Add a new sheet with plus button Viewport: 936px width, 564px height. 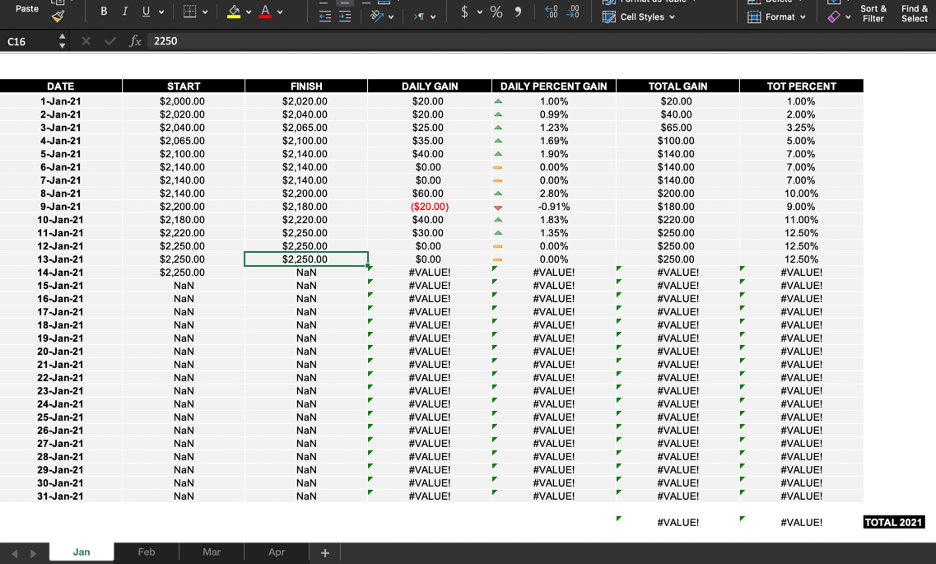325,553
